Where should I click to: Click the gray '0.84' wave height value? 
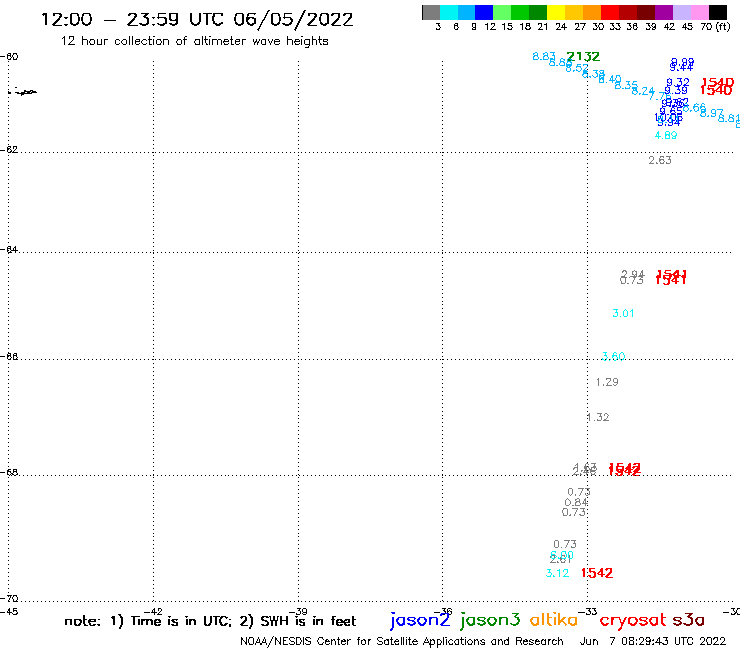click(576, 502)
